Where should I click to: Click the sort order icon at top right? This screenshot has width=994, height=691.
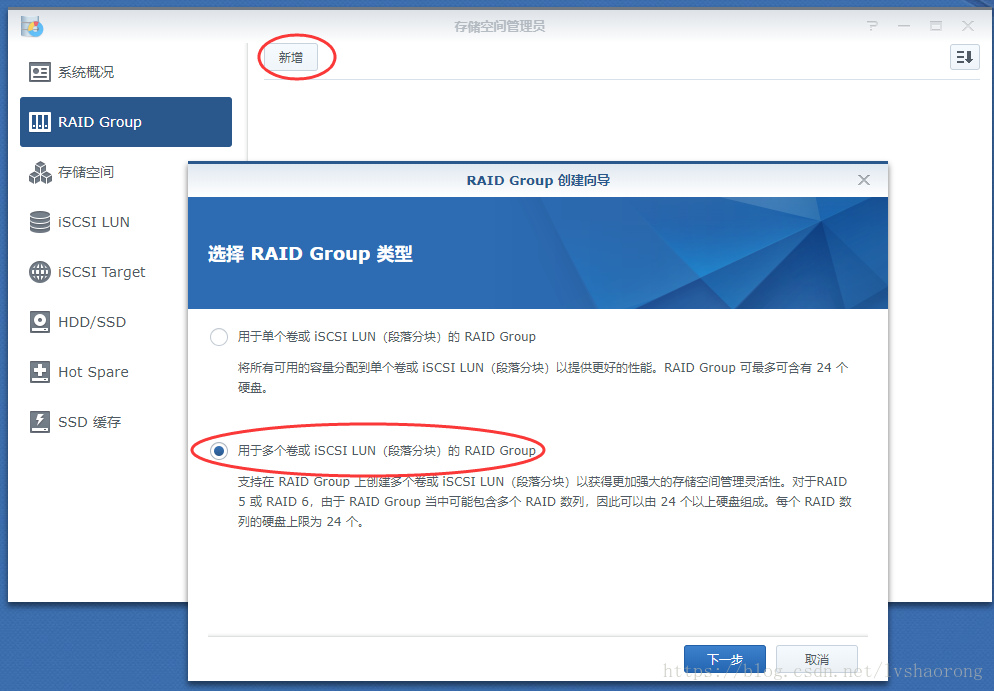click(964, 57)
